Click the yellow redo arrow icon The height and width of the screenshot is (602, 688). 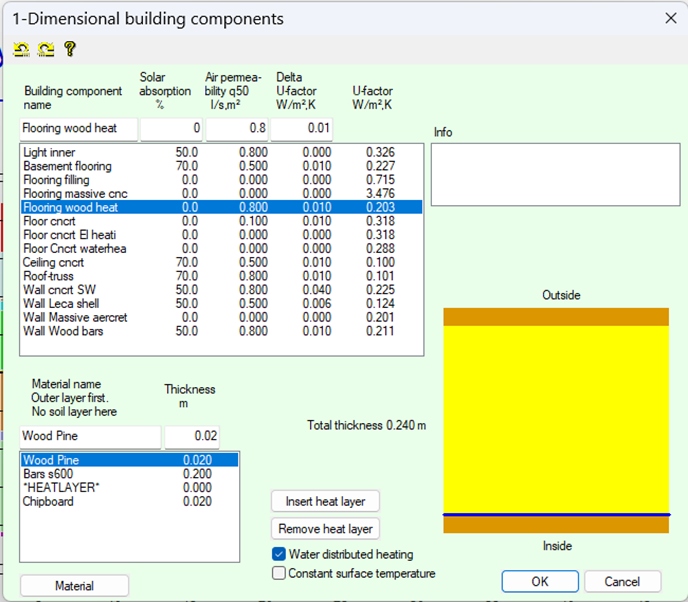pyautogui.click(x=46, y=49)
